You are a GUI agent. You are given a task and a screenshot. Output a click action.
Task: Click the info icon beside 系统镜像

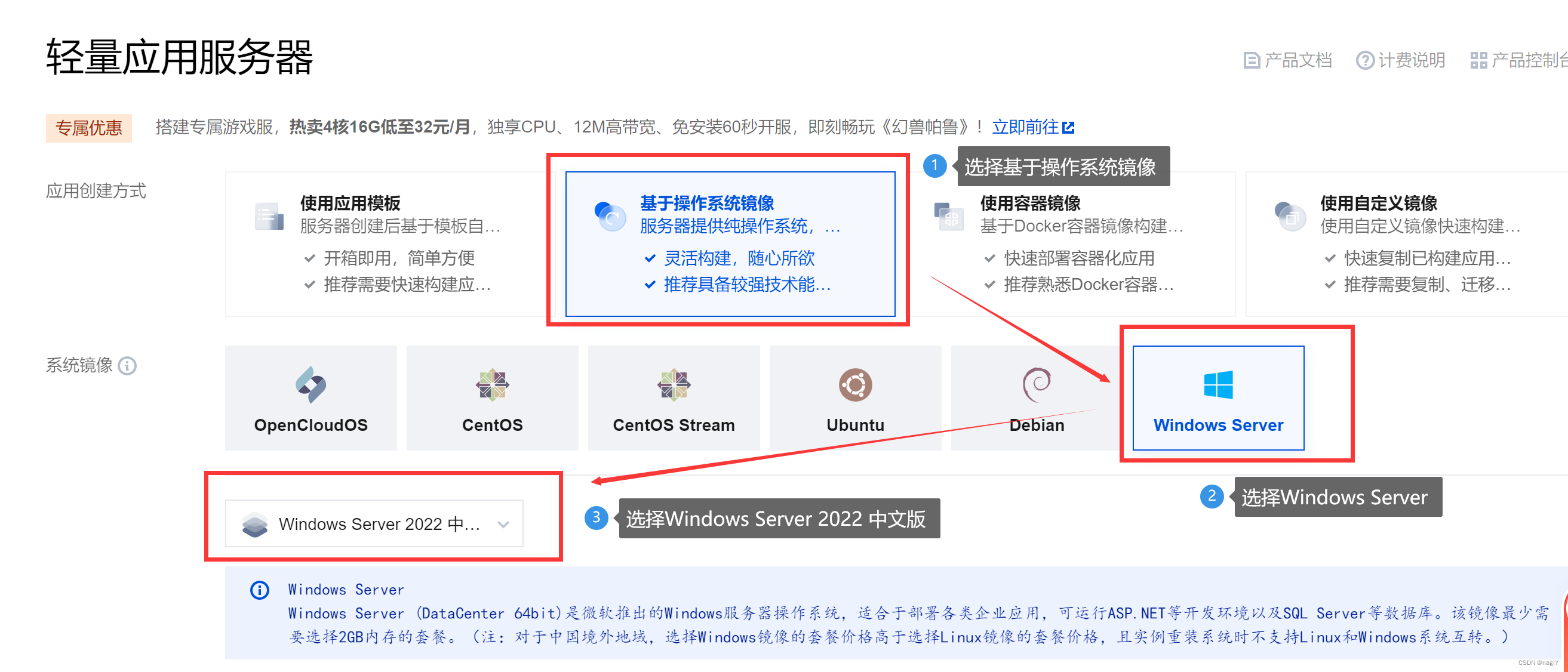click(127, 365)
